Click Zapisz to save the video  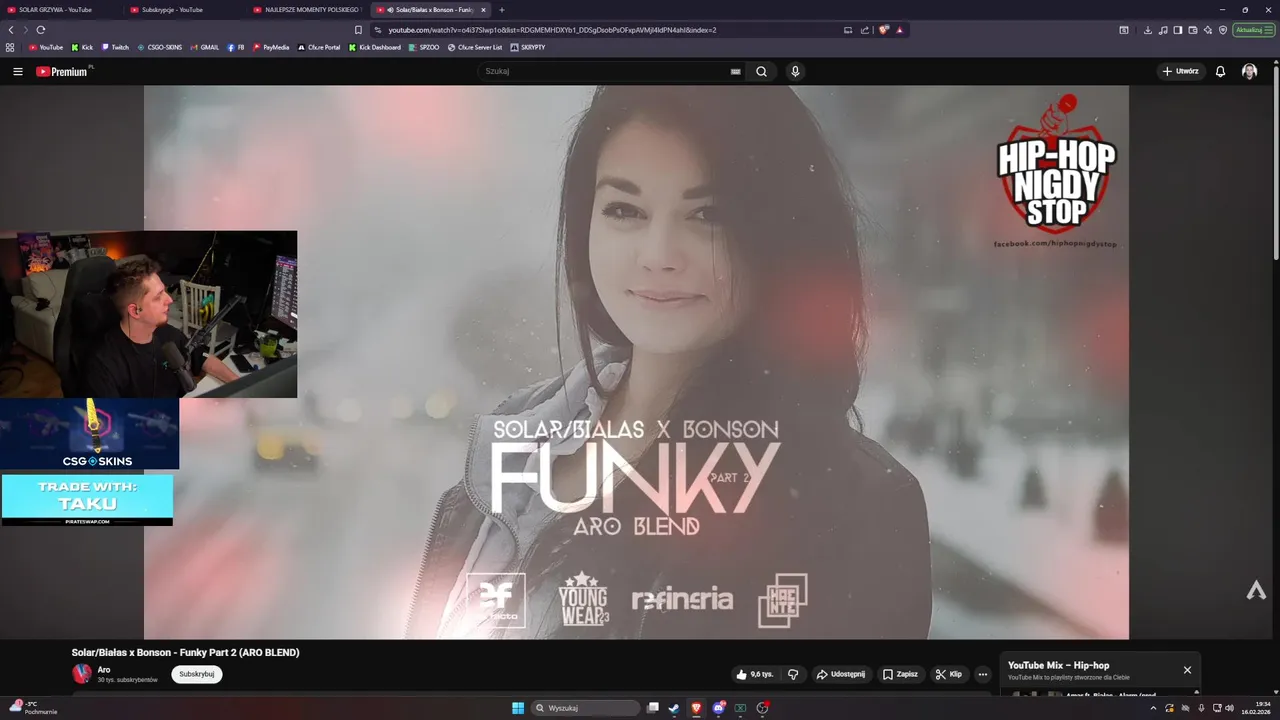pyautogui.click(x=900, y=674)
